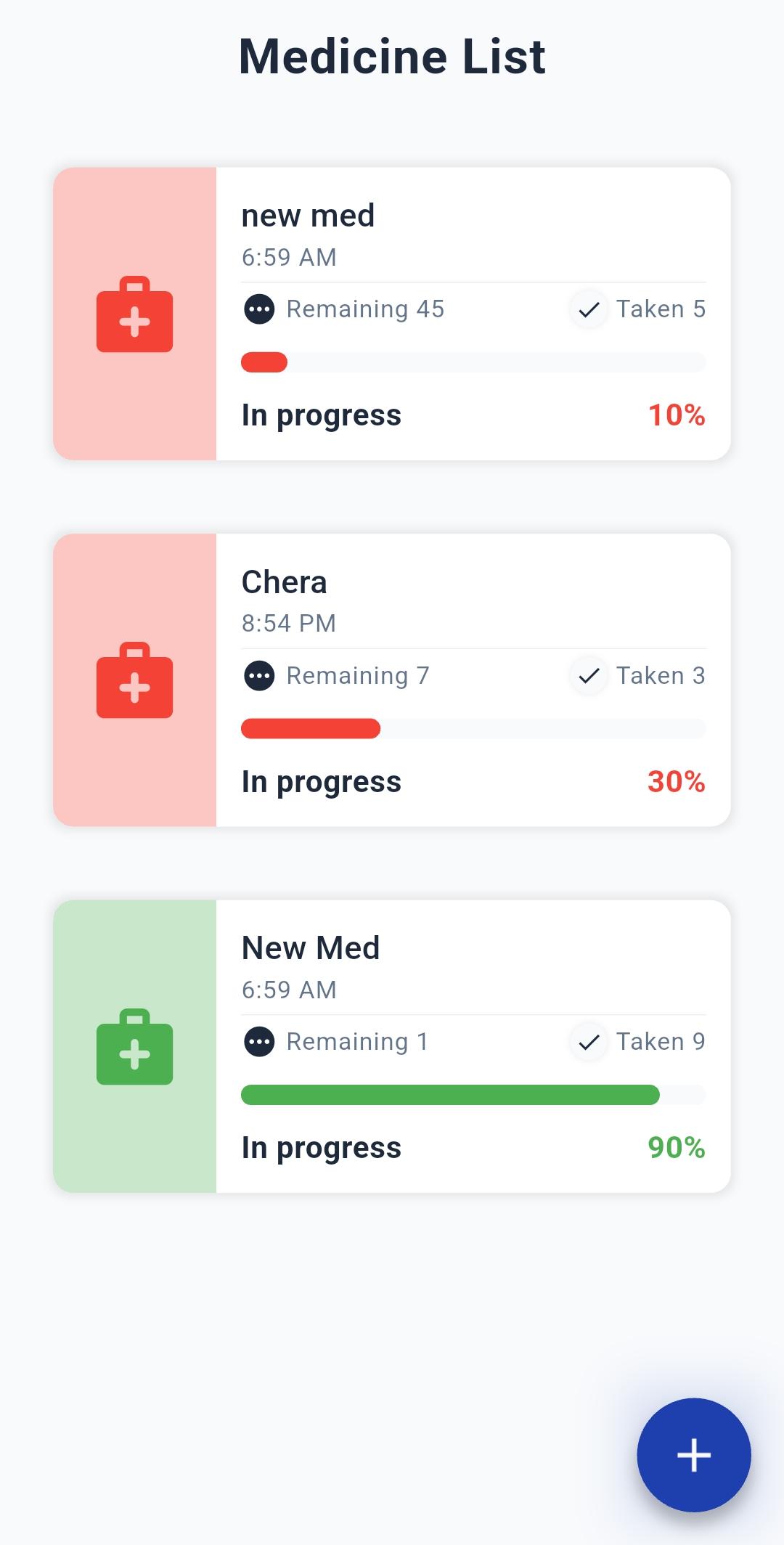This screenshot has width=784, height=1545.
Task: Click the red 30% percentage label
Action: 676,782
